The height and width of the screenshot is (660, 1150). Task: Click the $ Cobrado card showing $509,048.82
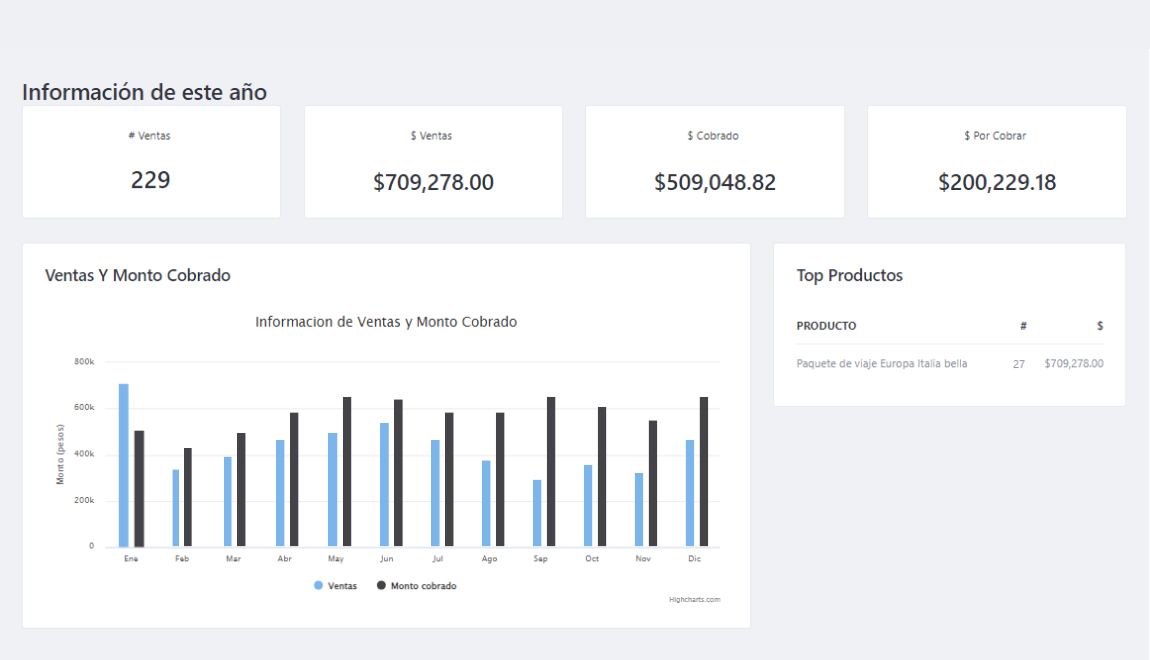[x=714, y=161]
